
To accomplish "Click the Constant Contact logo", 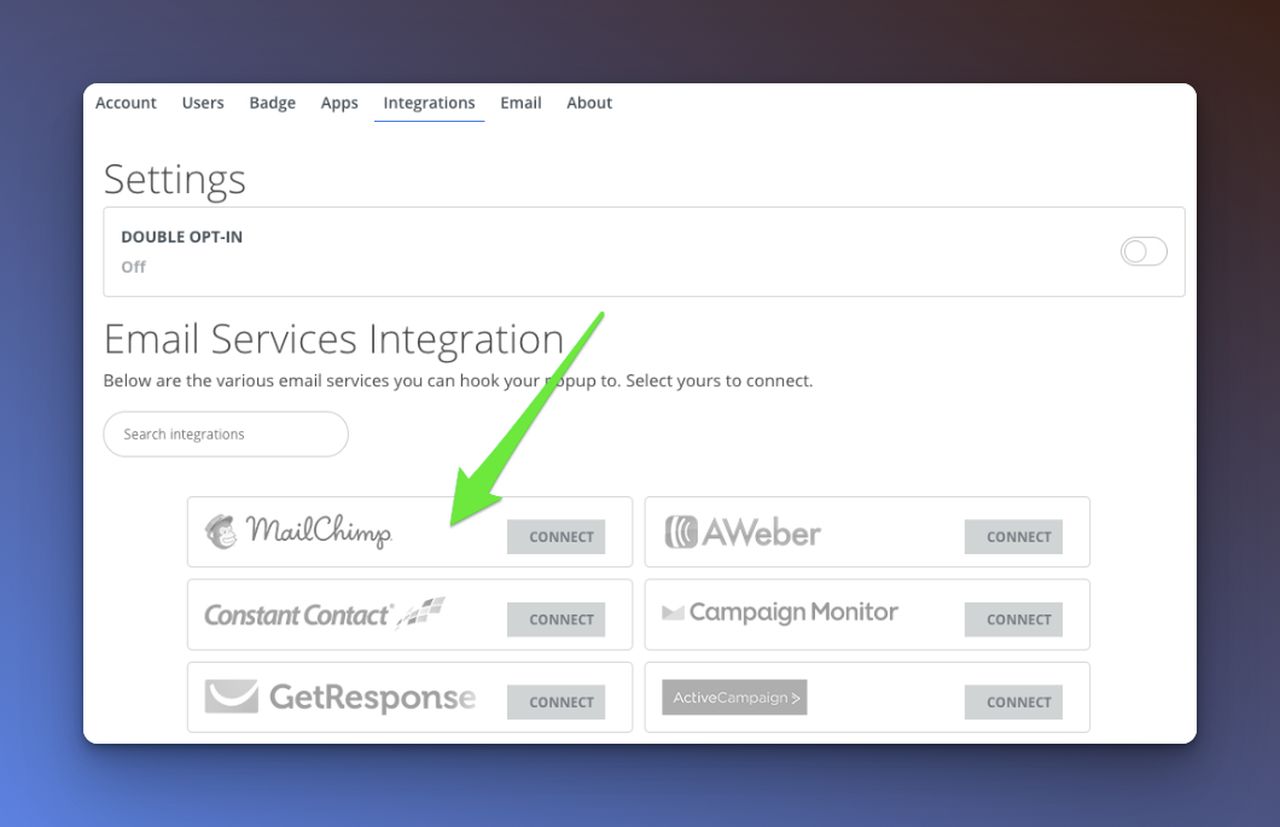I will pos(324,614).
